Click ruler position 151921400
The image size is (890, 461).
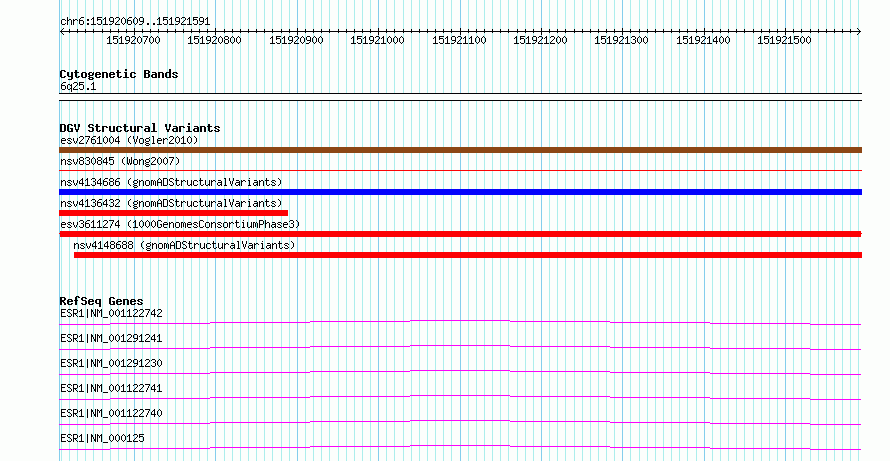coord(703,40)
